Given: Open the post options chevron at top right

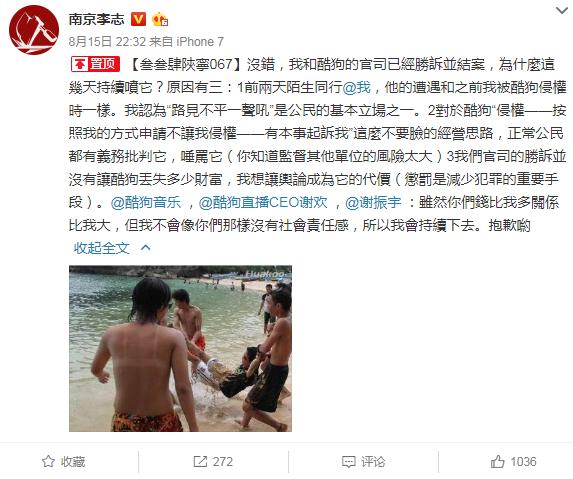Looking at the screenshot, I should click(562, 11).
